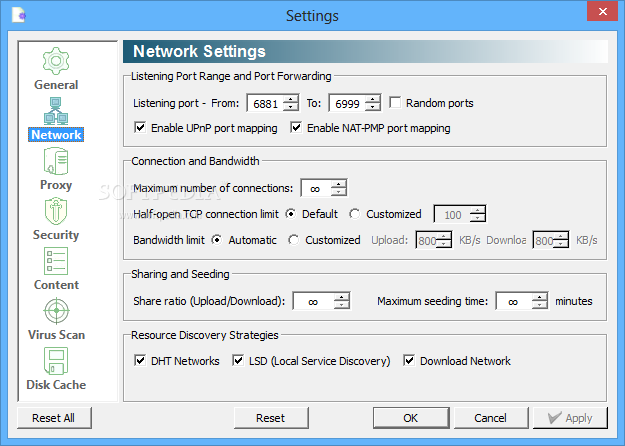625x446 pixels.
Task: Uncheck Enable NAT-PMP port mapping
Action: 296,128
